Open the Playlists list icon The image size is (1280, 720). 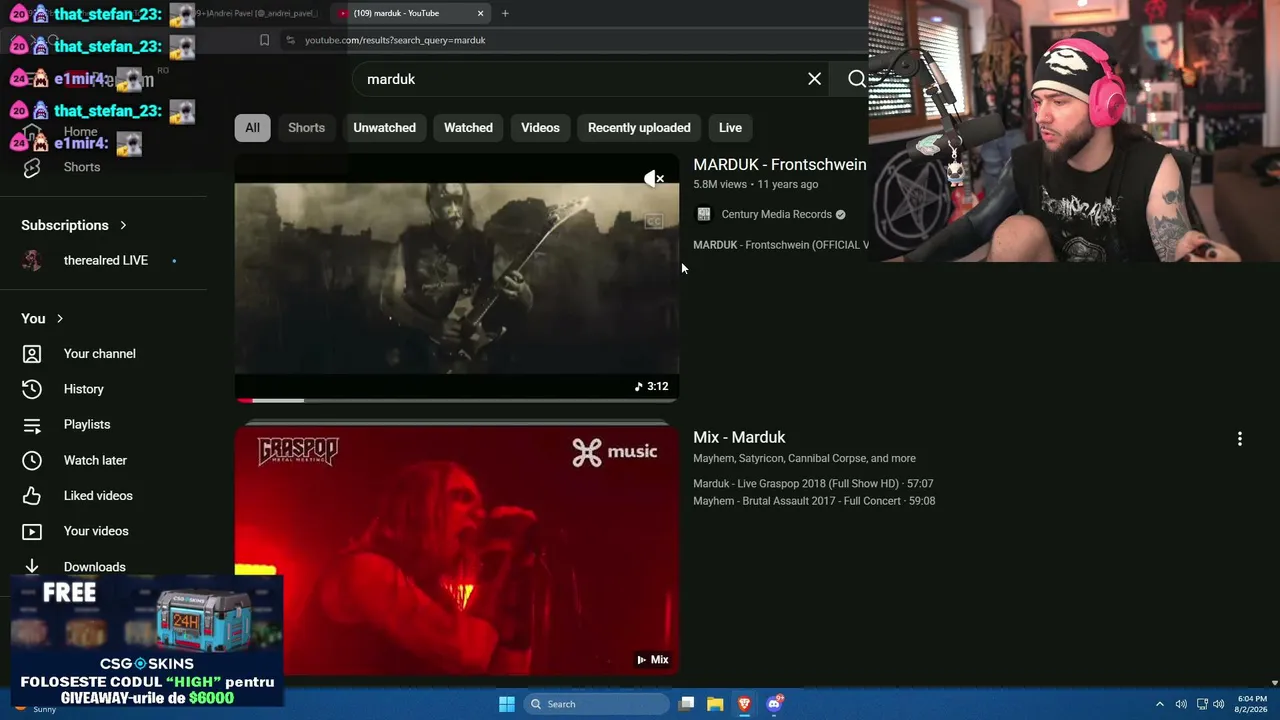32,425
